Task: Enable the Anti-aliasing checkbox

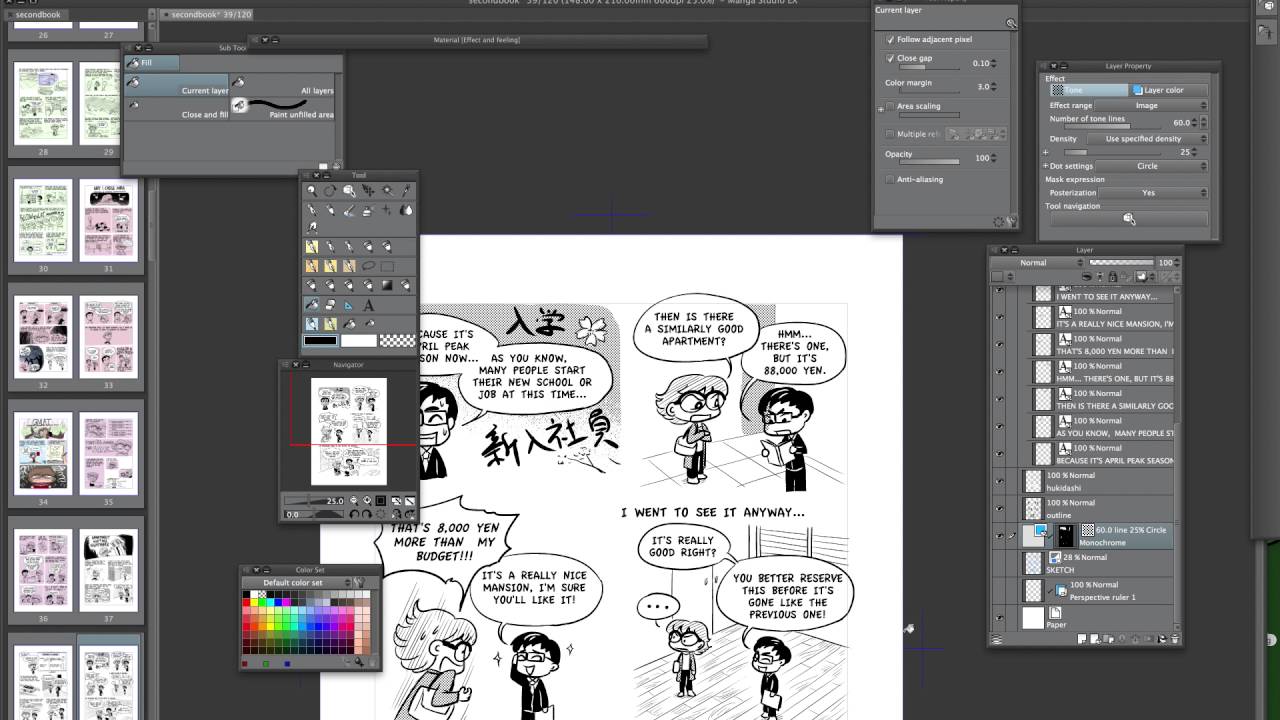Action: [x=890, y=179]
